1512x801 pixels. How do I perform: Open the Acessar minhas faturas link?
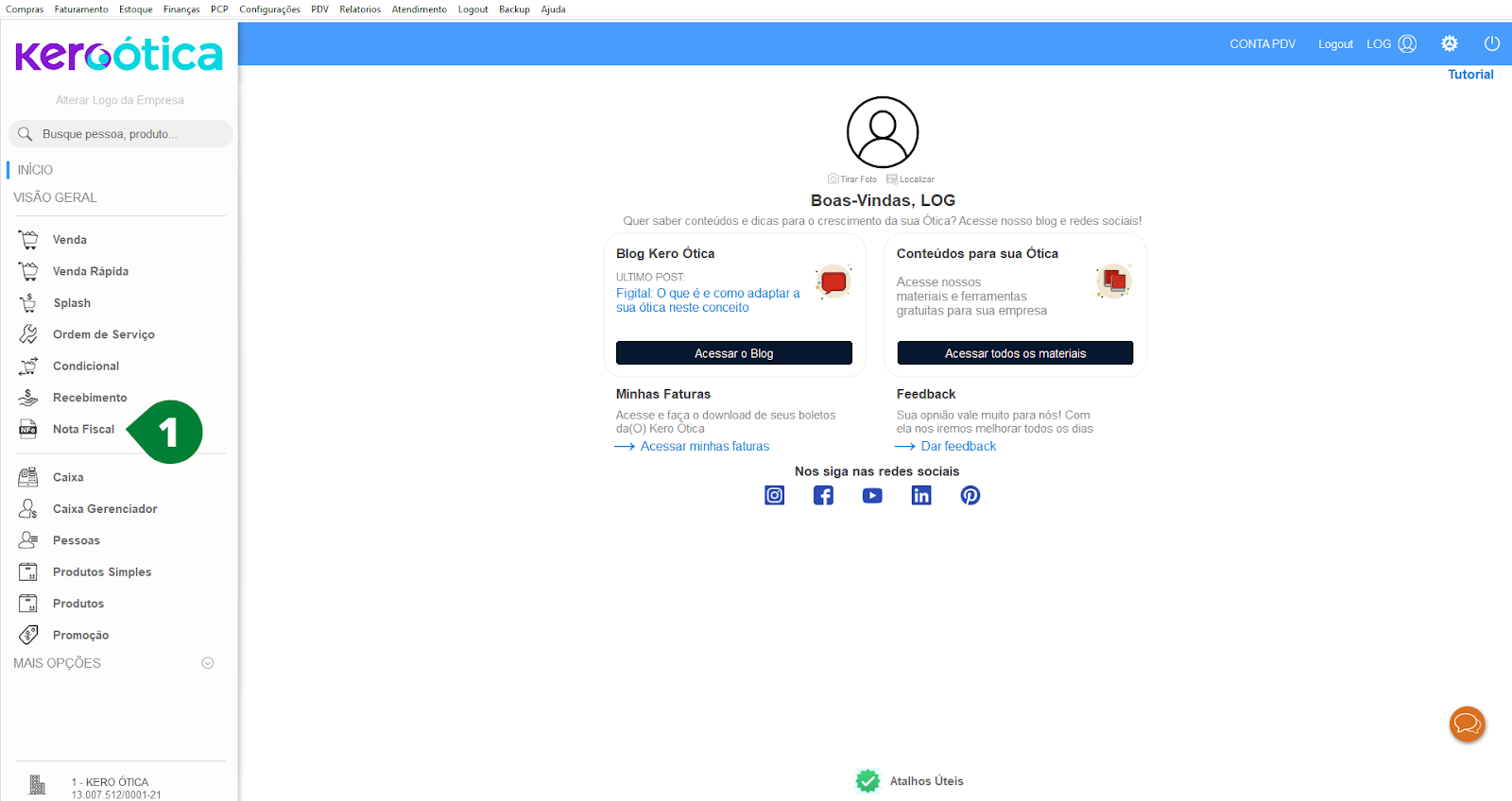tap(705, 447)
